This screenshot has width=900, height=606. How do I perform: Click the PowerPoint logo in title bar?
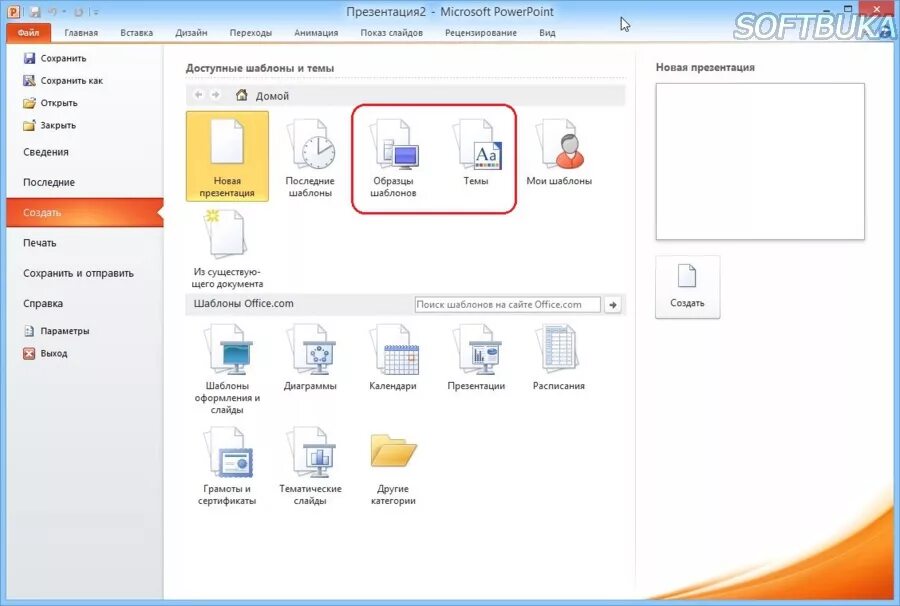[x=14, y=11]
